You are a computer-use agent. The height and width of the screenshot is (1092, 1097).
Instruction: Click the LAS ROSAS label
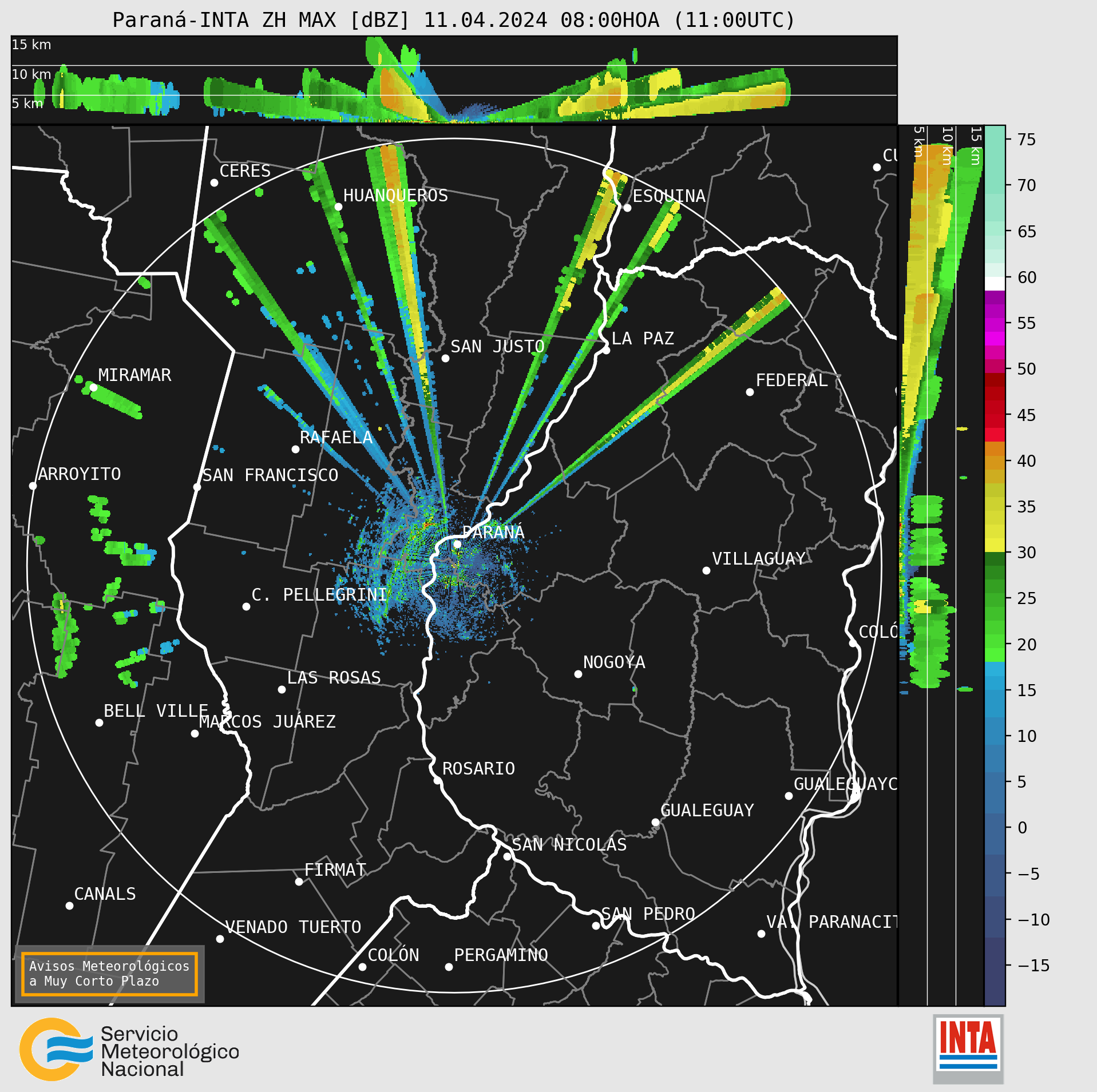[x=334, y=678]
